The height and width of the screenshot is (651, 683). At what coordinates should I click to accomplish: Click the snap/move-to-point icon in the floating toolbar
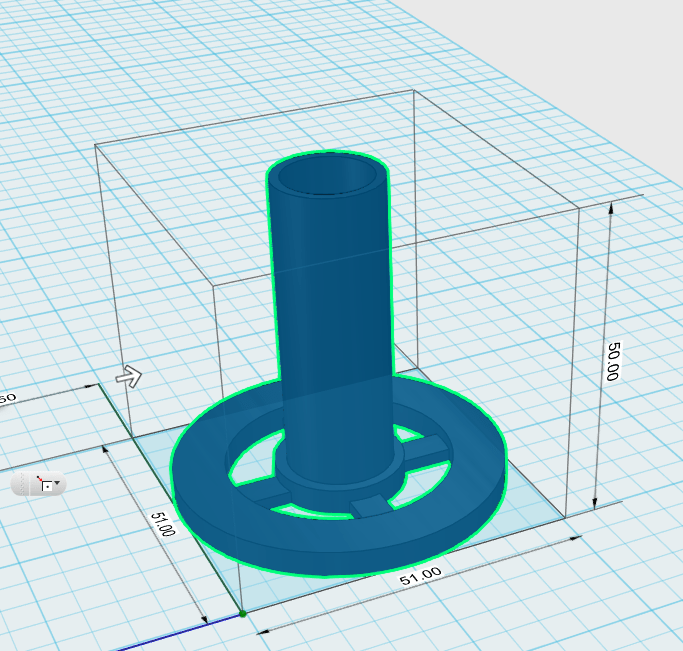click(45, 483)
